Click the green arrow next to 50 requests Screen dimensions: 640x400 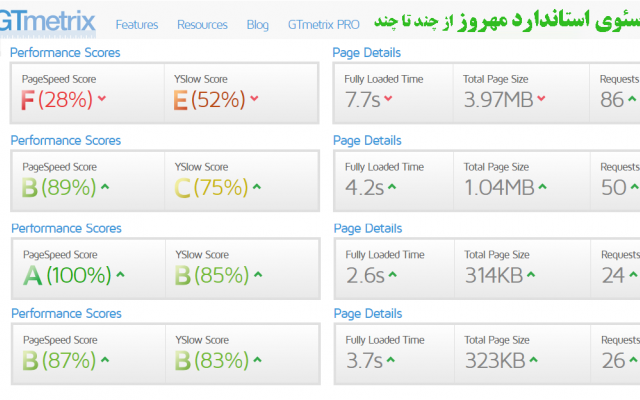click(634, 187)
